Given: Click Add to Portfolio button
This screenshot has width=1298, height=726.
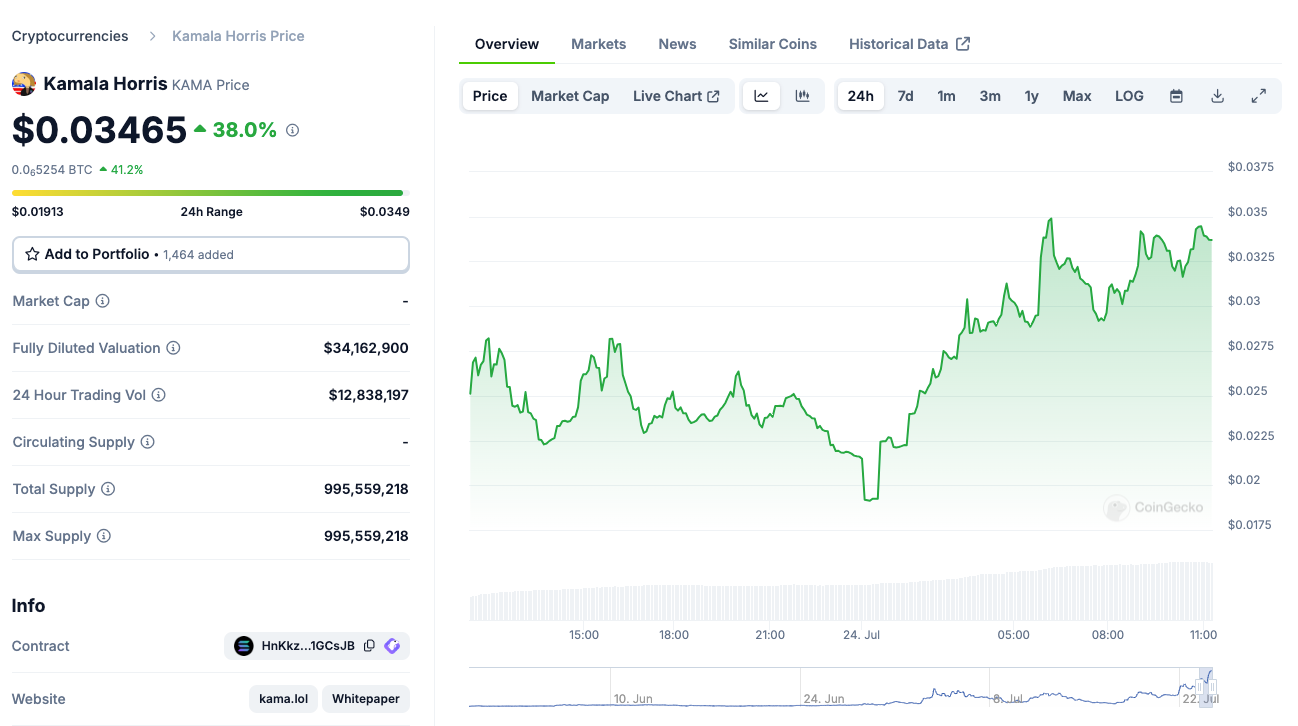Looking at the screenshot, I should [x=211, y=254].
